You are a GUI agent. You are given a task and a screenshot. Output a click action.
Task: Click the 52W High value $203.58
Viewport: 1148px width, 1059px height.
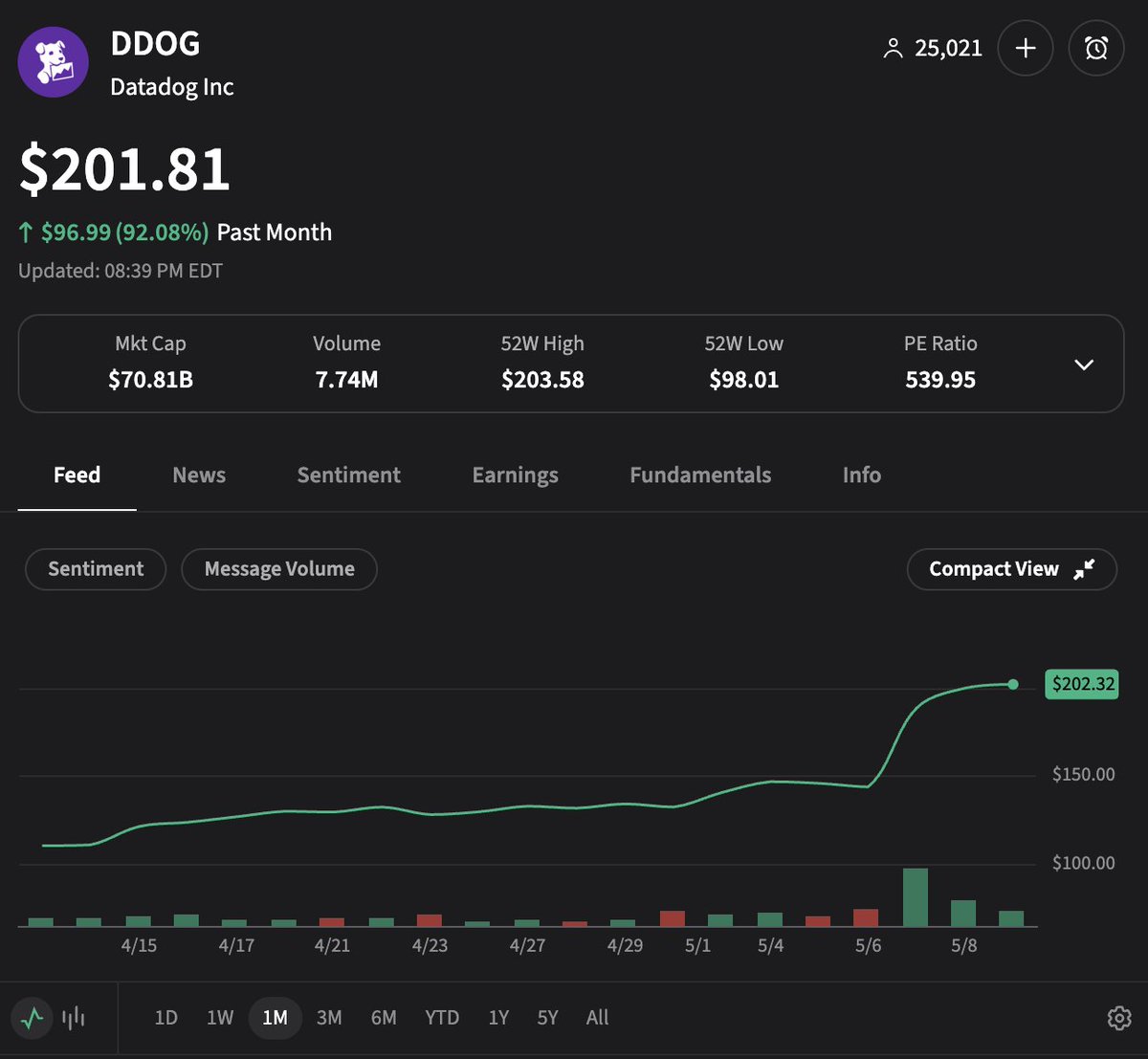(x=542, y=380)
